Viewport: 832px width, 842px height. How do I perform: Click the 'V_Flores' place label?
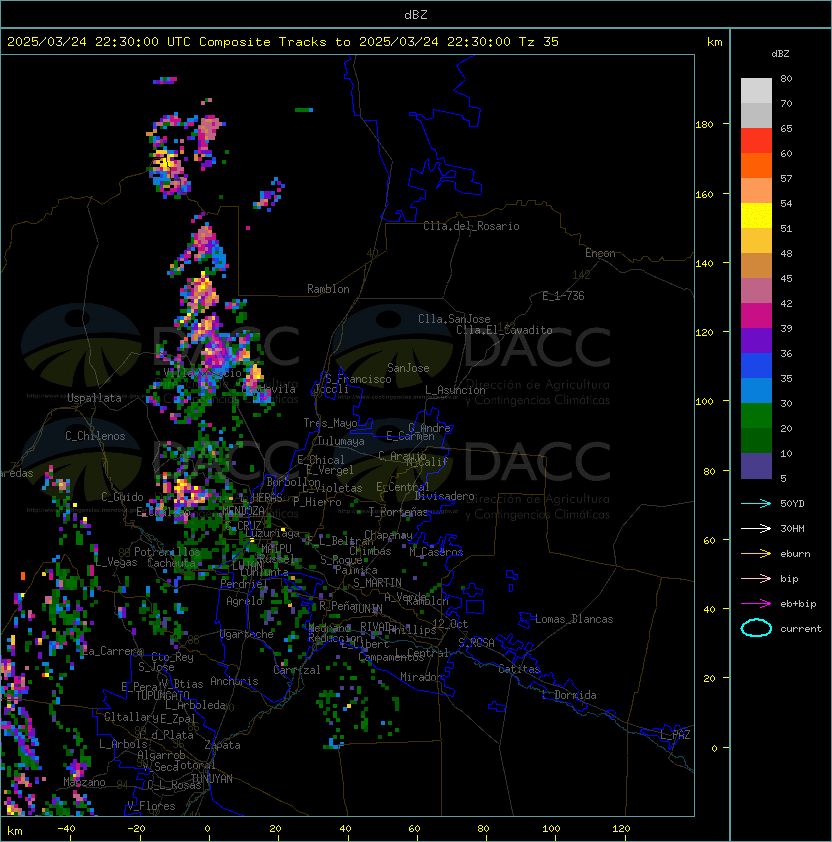(151, 806)
